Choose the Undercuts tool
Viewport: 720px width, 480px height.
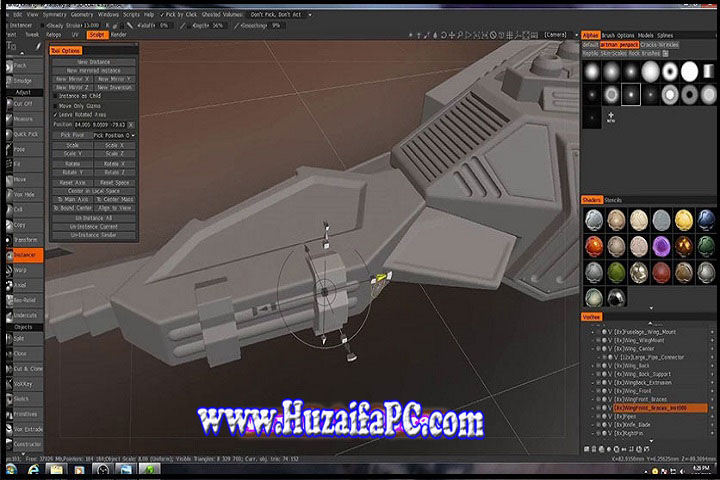(x=24, y=316)
